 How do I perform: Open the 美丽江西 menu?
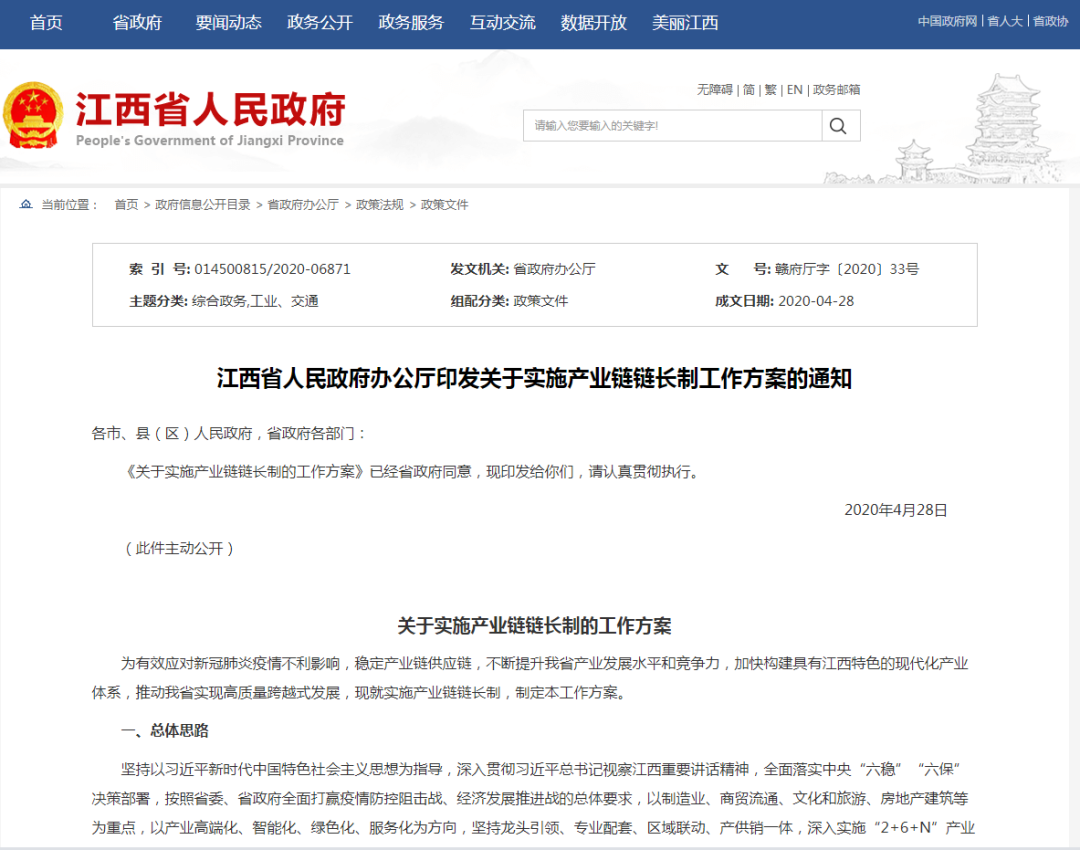687,23
